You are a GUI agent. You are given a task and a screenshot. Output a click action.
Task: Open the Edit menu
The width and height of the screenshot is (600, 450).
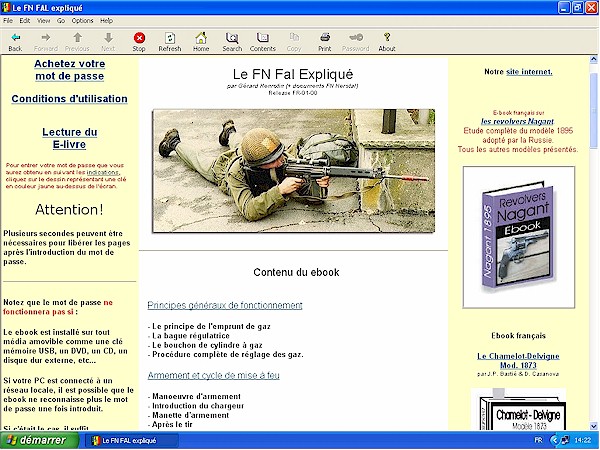(25, 21)
